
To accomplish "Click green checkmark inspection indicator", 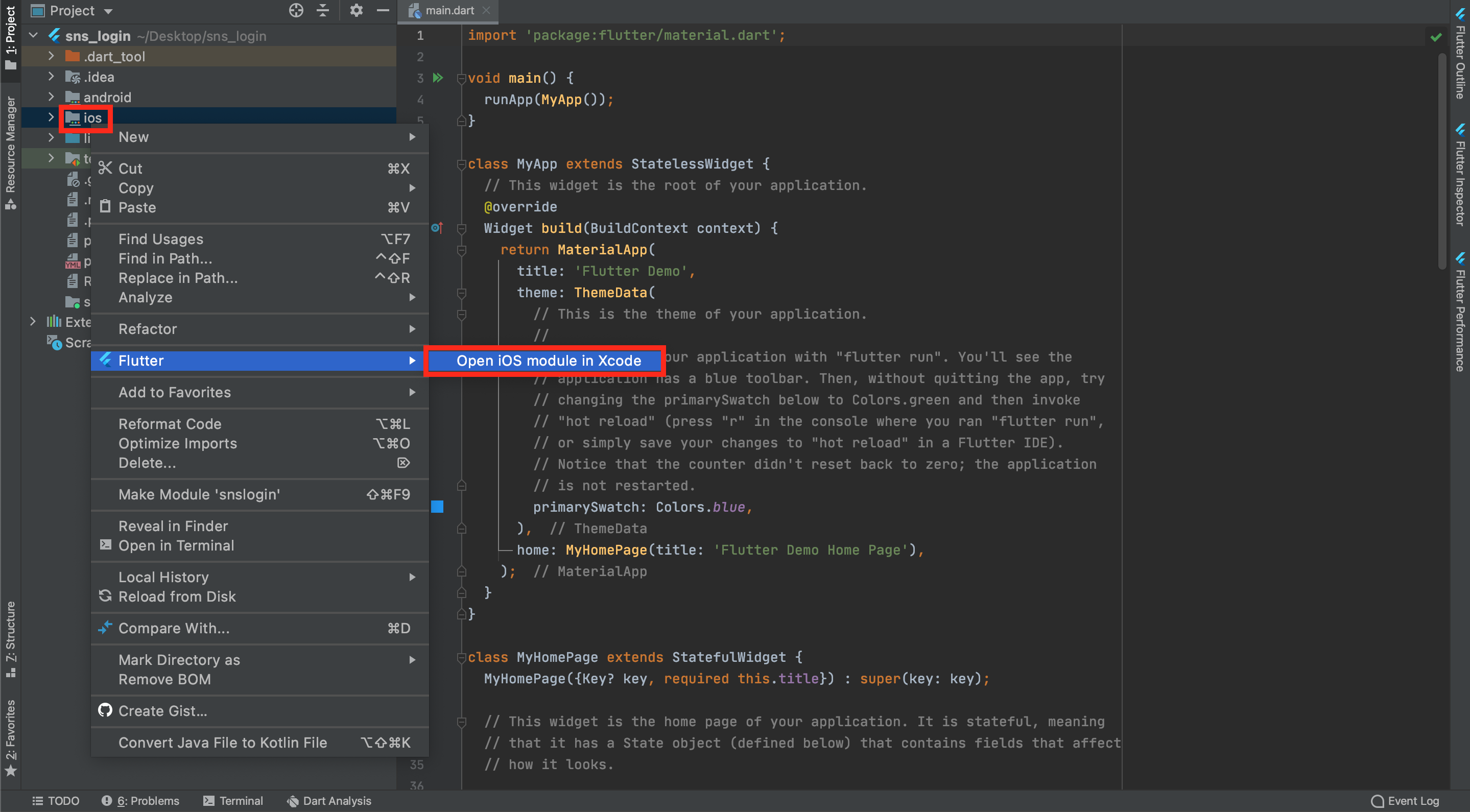I will click(x=1436, y=37).
